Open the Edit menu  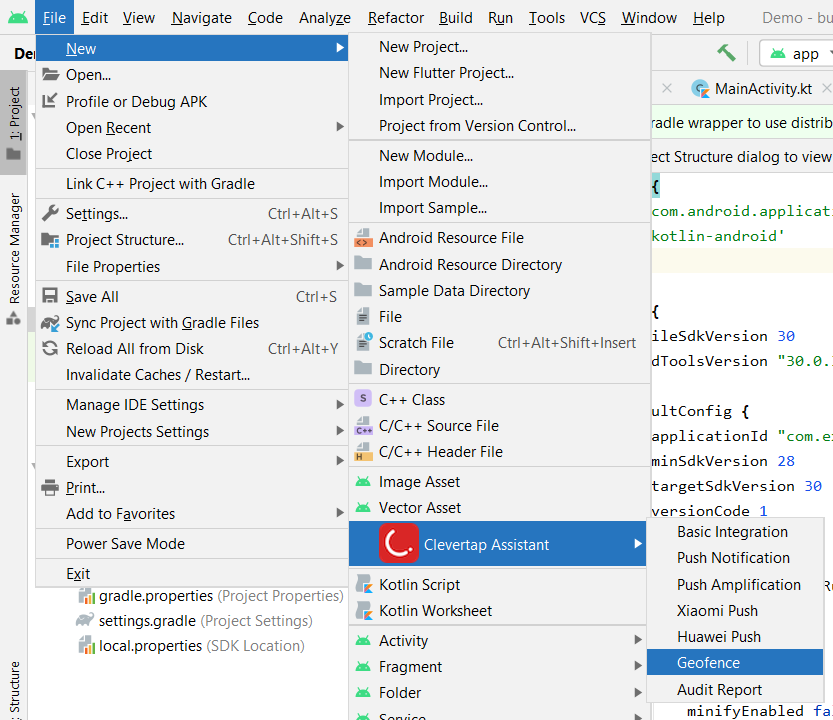[95, 18]
